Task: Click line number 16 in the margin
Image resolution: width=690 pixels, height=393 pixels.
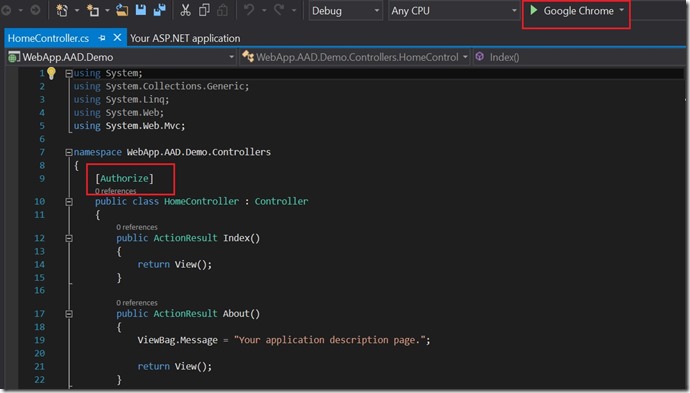Action: pyautogui.click(x=40, y=290)
